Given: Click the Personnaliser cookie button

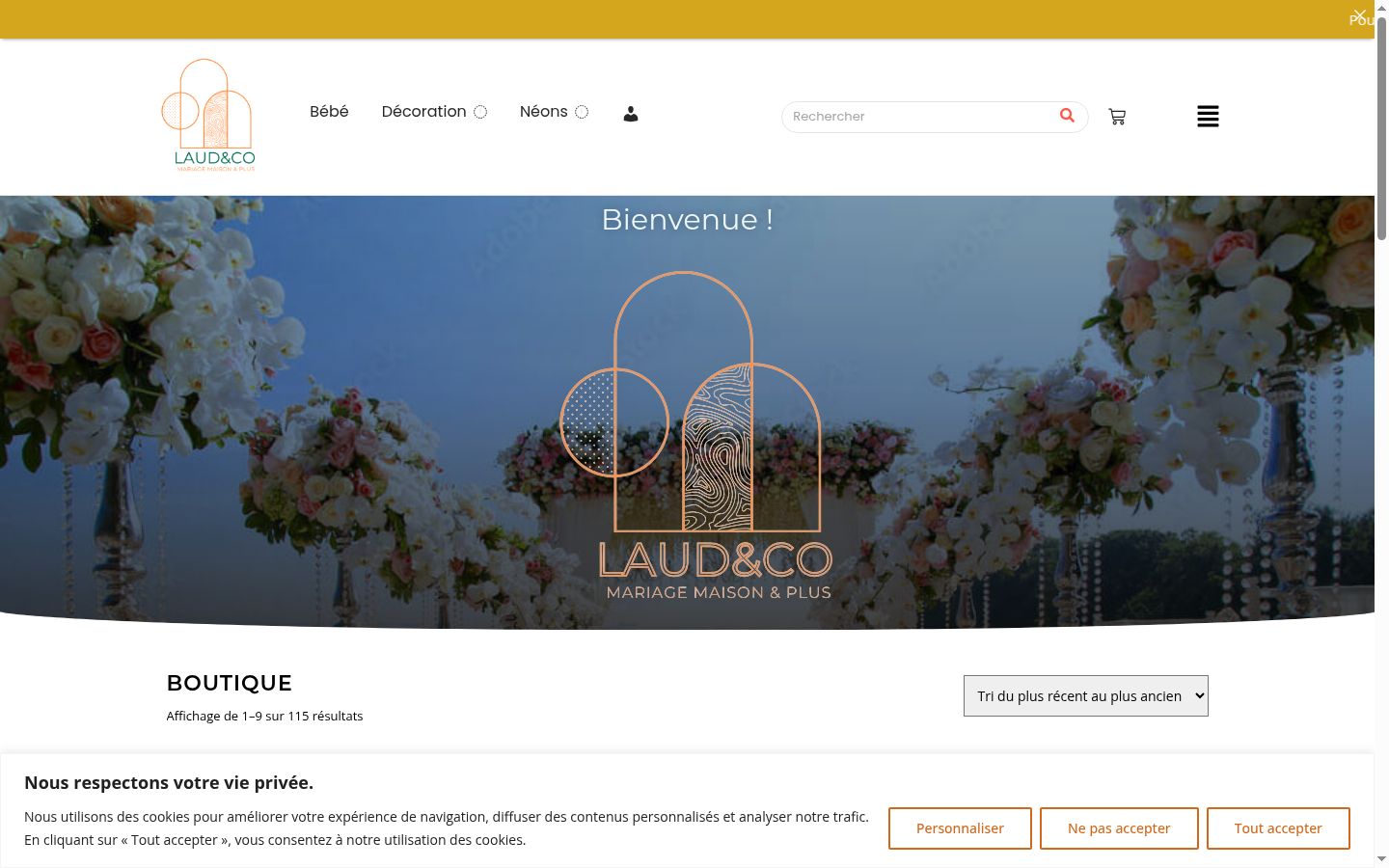Looking at the screenshot, I should coord(960,828).
